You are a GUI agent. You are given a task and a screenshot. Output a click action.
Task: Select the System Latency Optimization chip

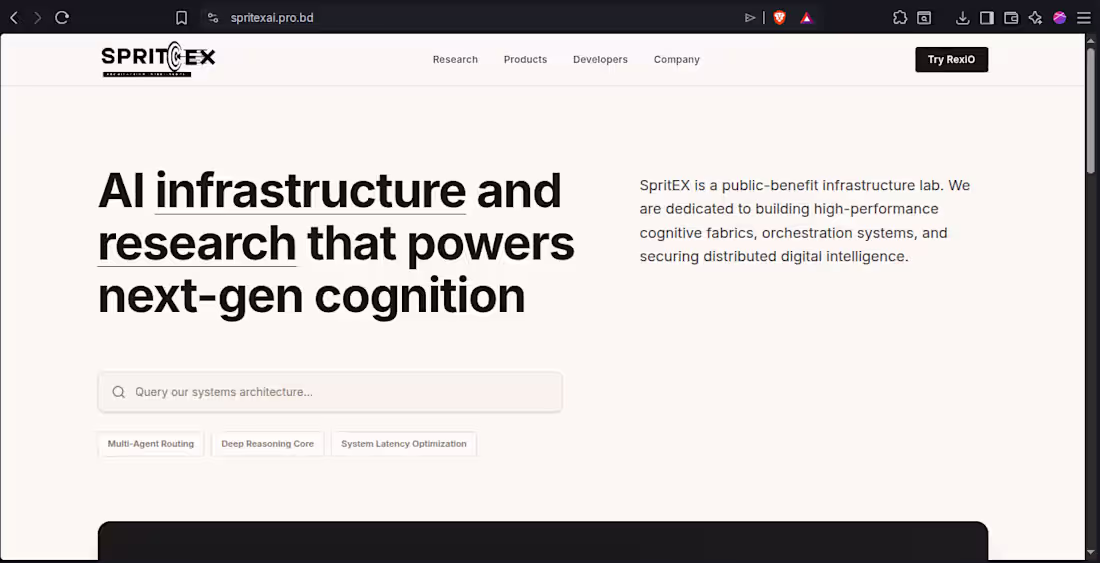[403, 444]
